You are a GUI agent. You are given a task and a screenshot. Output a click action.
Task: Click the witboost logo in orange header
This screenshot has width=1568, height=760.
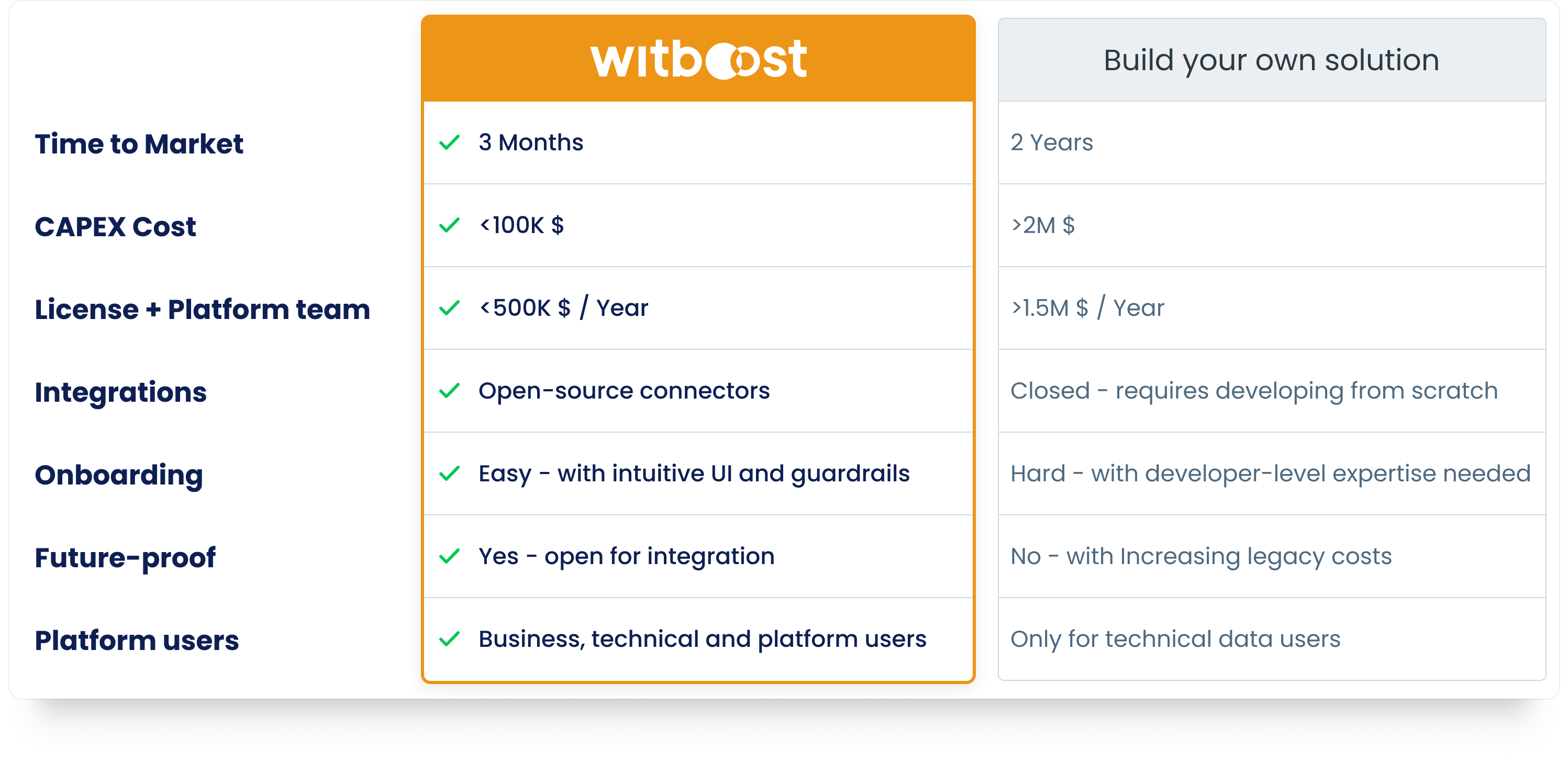tap(698, 60)
